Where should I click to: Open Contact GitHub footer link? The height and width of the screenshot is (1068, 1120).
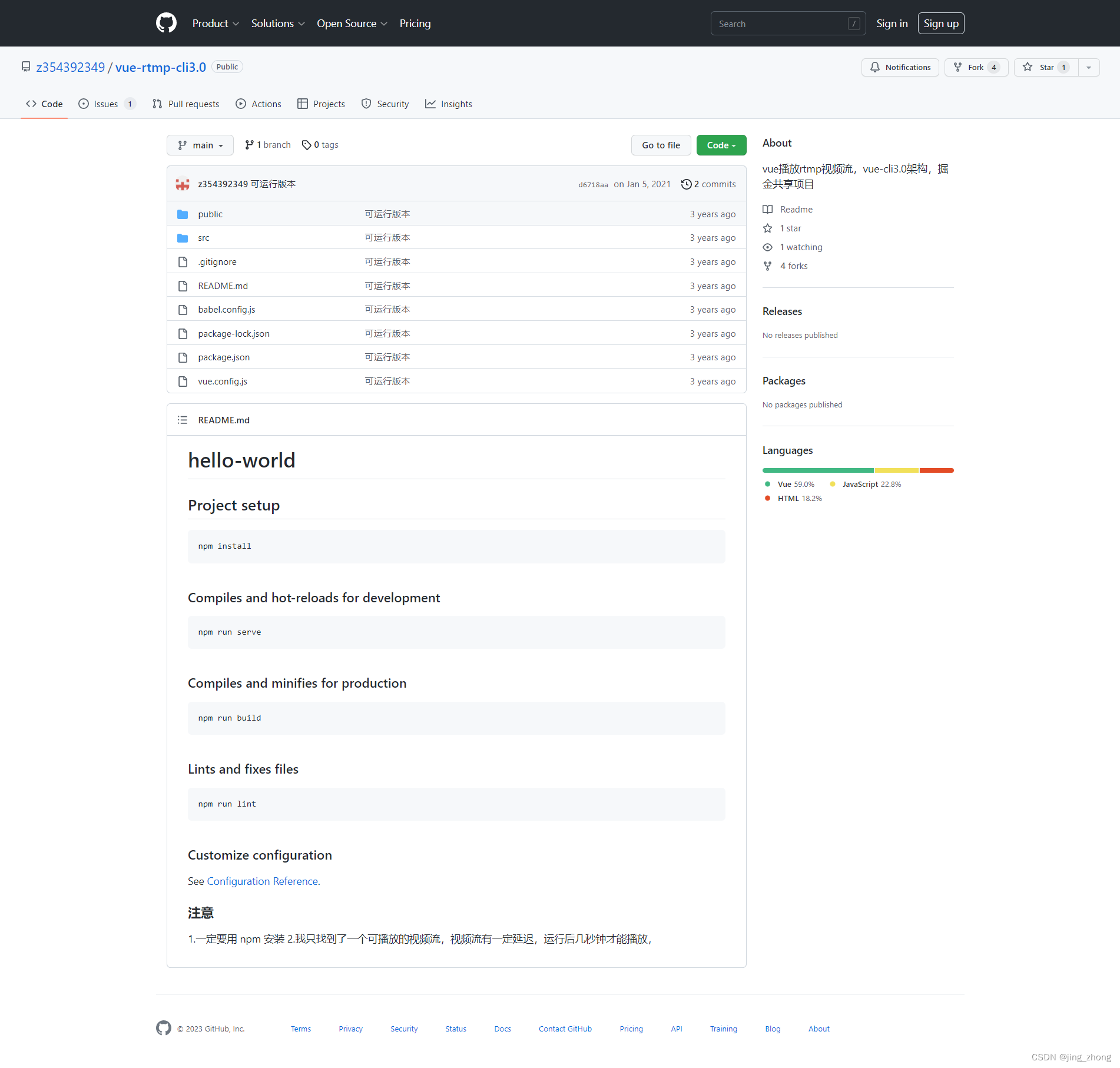click(565, 1029)
